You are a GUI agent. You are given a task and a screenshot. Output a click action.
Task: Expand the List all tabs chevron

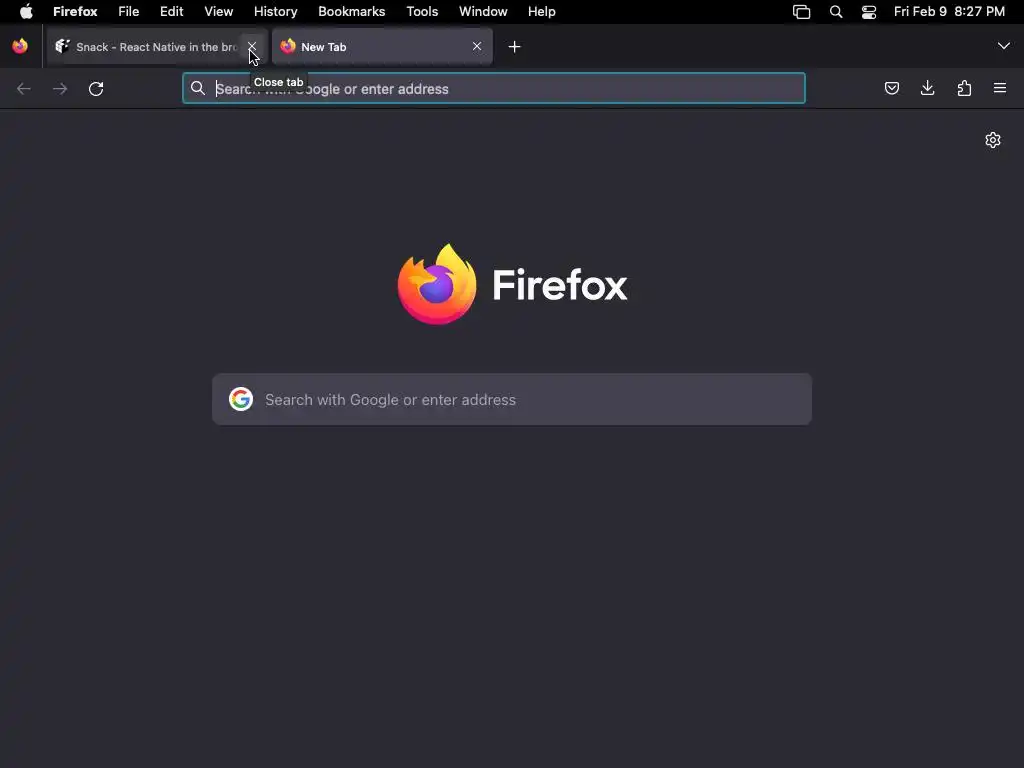1004,46
